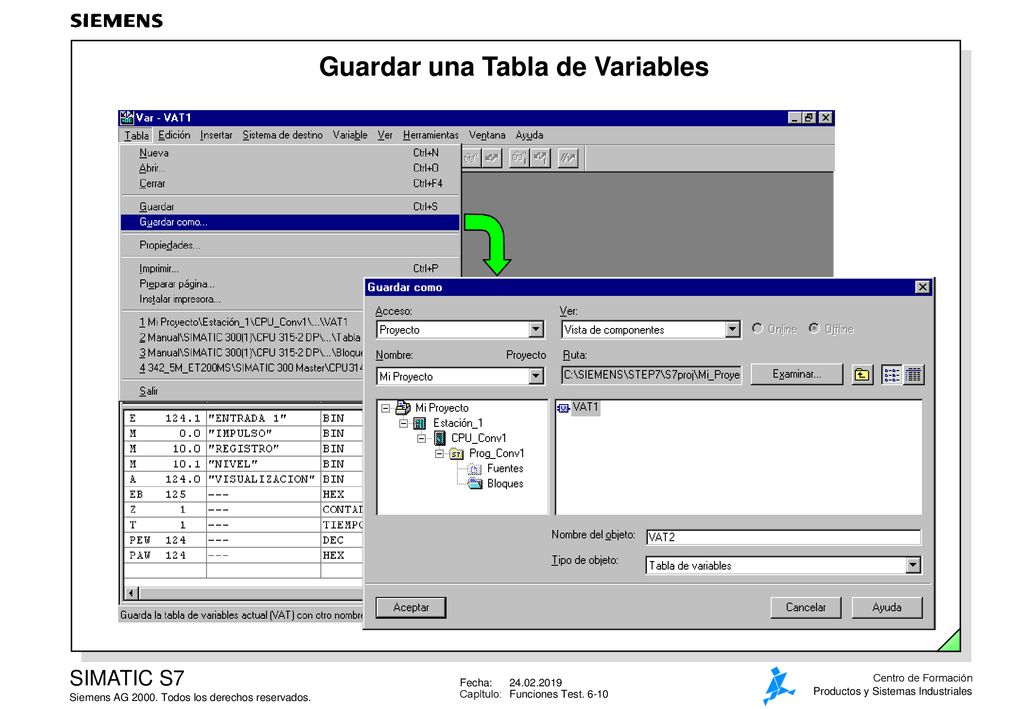Open recent file 1 Mi Proyecto\Estación_1
The width and height of the screenshot is (1024, 709).
(243, 322)
